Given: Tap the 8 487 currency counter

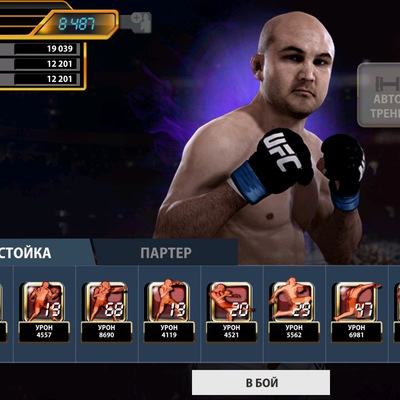Looking at the screenshot, I should 76,24.
